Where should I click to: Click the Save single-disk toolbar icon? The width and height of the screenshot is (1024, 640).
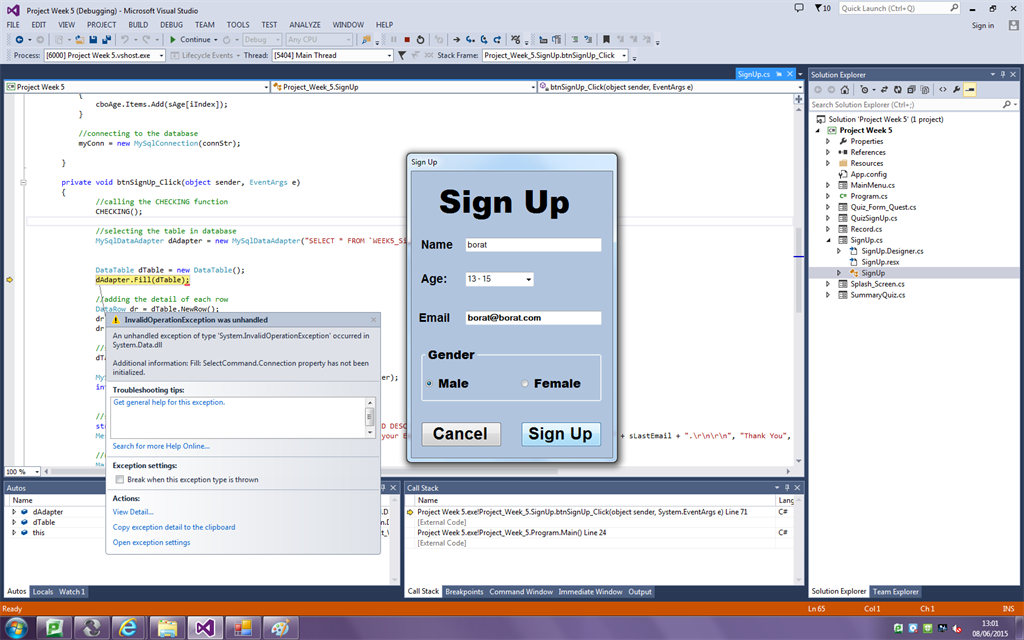click(93, 40)
